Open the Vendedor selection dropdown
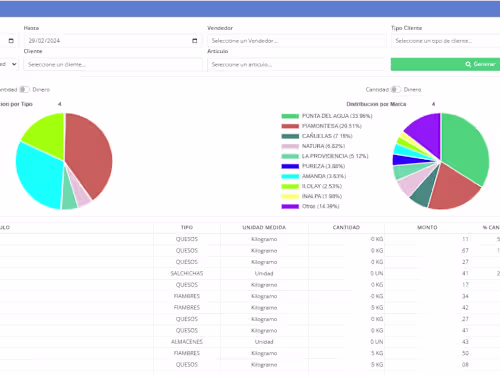Screen dimensions: 500x375 296,41
